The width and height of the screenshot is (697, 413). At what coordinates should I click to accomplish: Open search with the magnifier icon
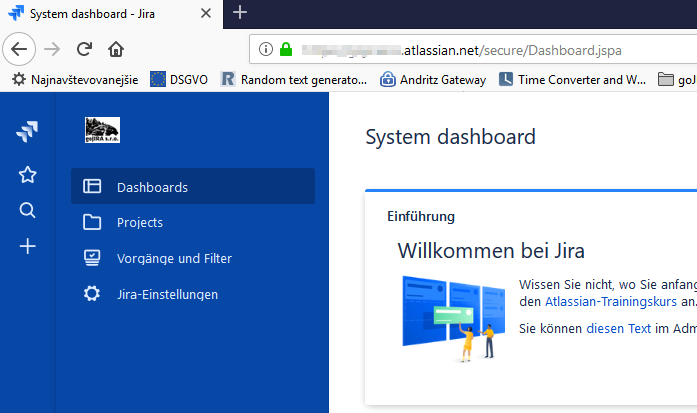(x=28, y=210)
